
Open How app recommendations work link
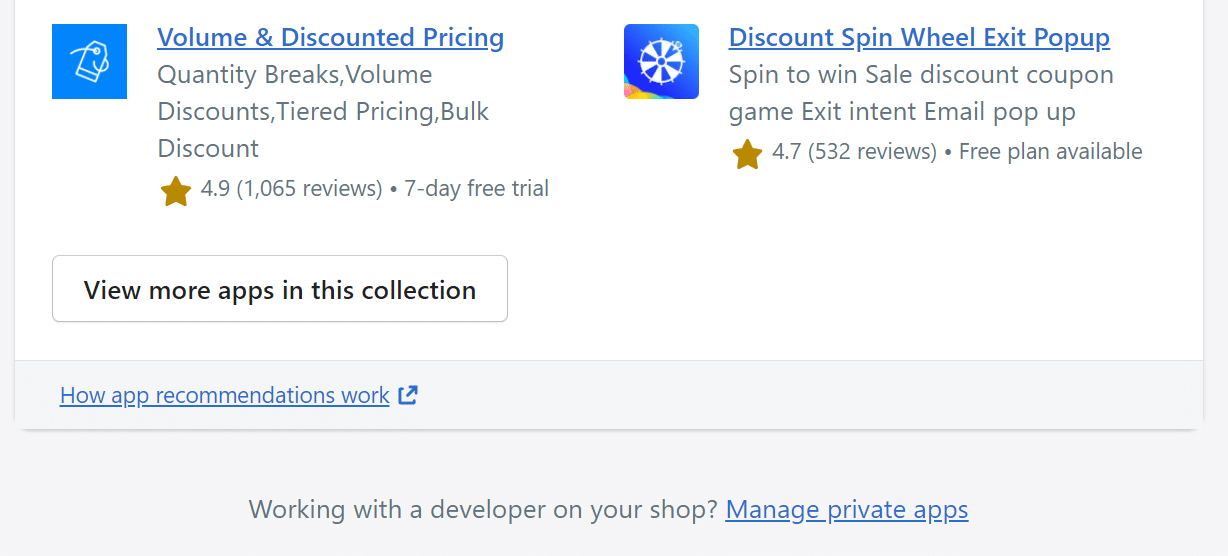(x=225, y=395)
